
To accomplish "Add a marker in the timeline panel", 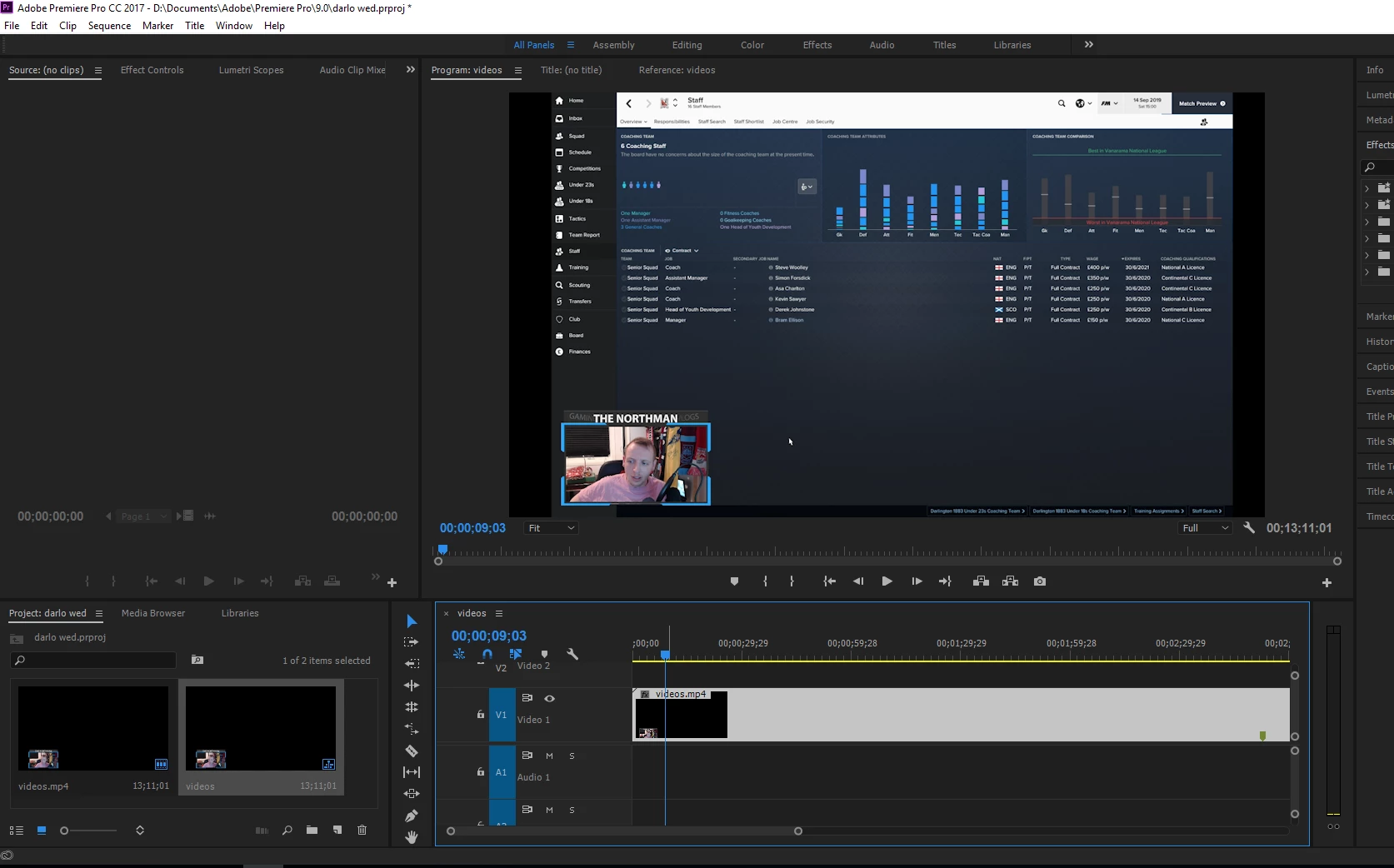I will (x=545, y=655).
